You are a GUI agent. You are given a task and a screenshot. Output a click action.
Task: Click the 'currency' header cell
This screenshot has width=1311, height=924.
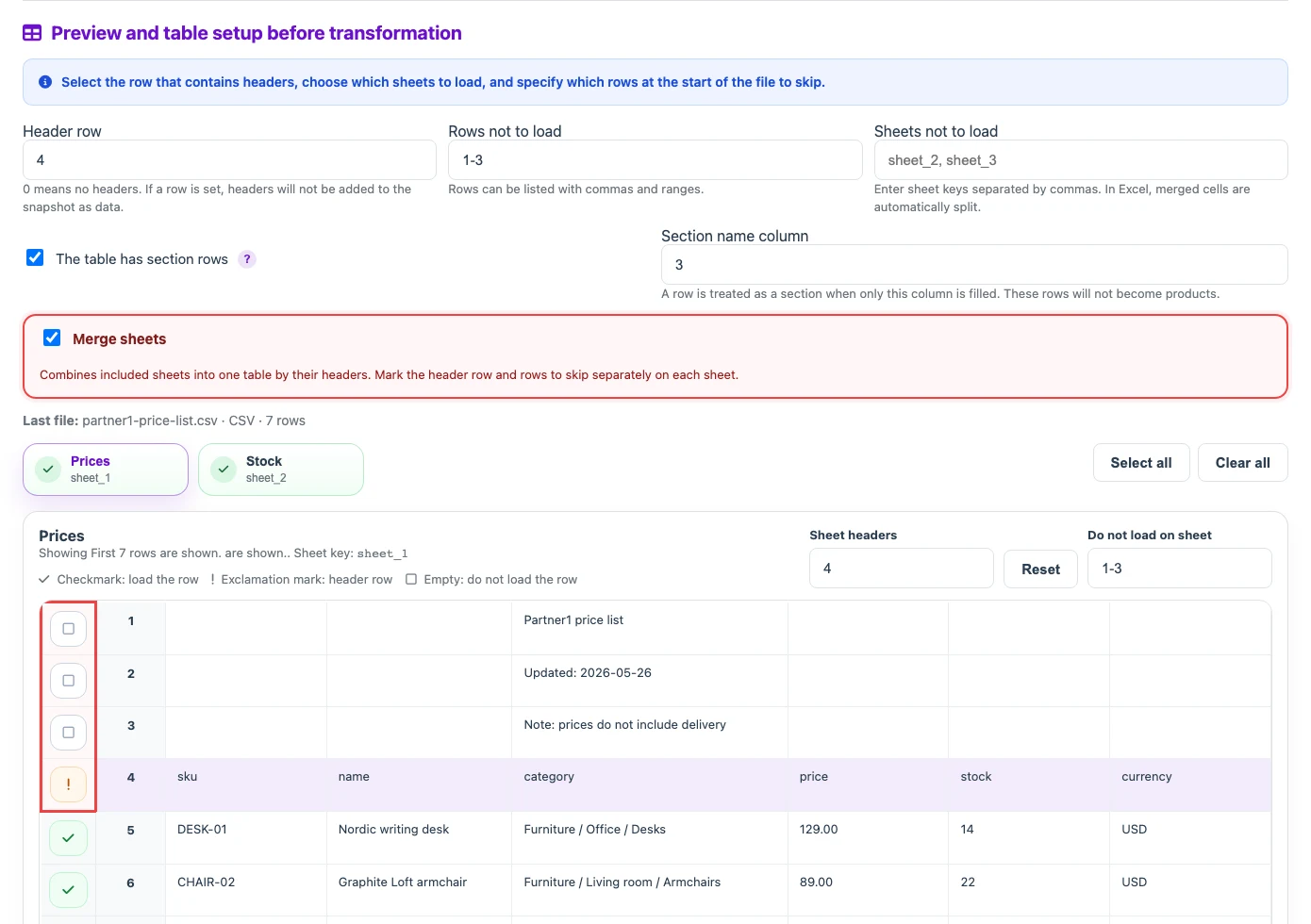(x=1190, y=784)
